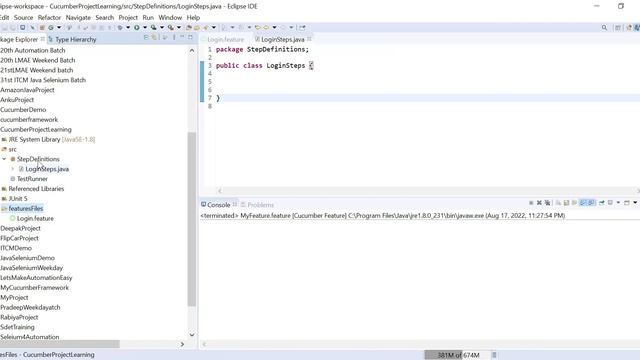
Task: Toggle Show Console on standard out change
Action: click(583, 203)
